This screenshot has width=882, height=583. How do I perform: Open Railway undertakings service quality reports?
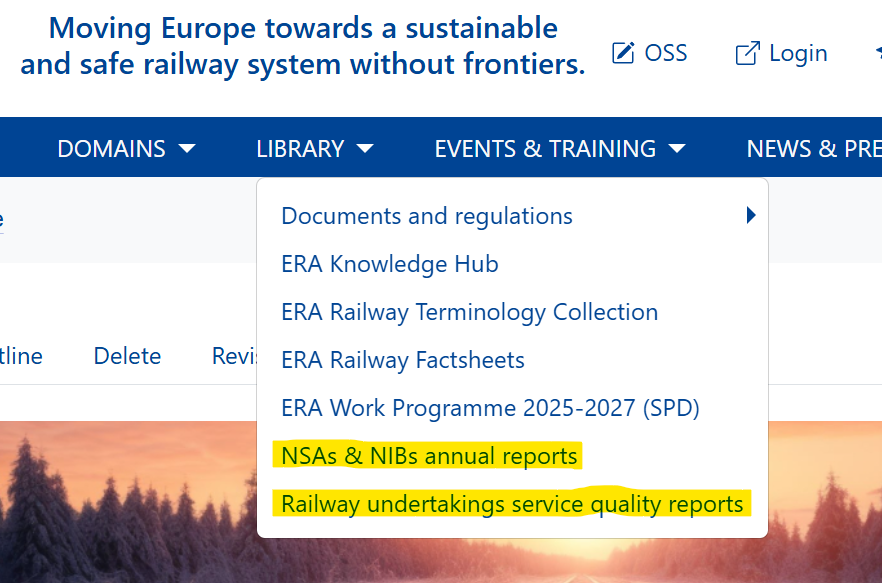click(x=512, y=504)
